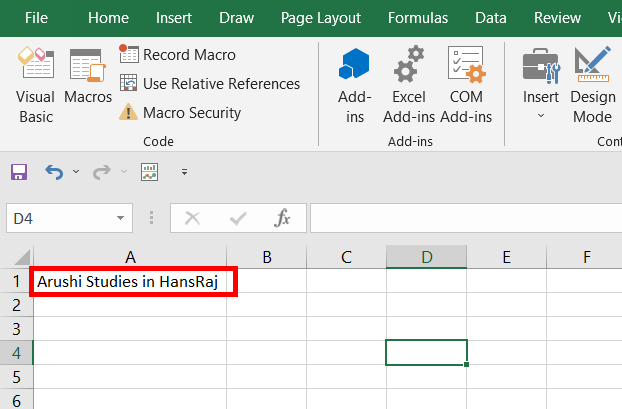Toggle Use Relative References

tap(209, 84)
